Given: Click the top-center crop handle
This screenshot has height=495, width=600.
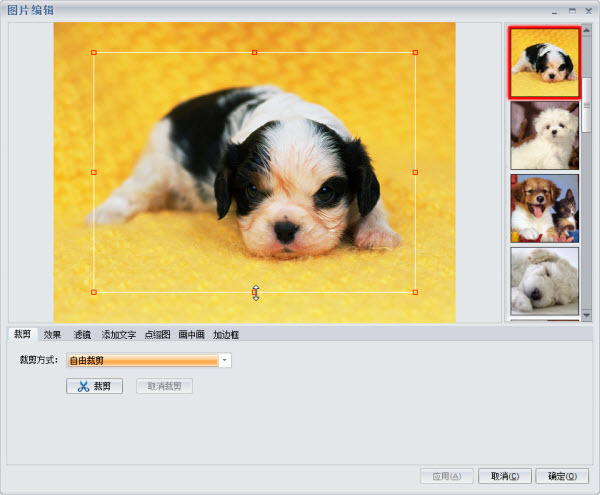Looking at the screenshot, I should pyautogui.click(x=255, y=52).
